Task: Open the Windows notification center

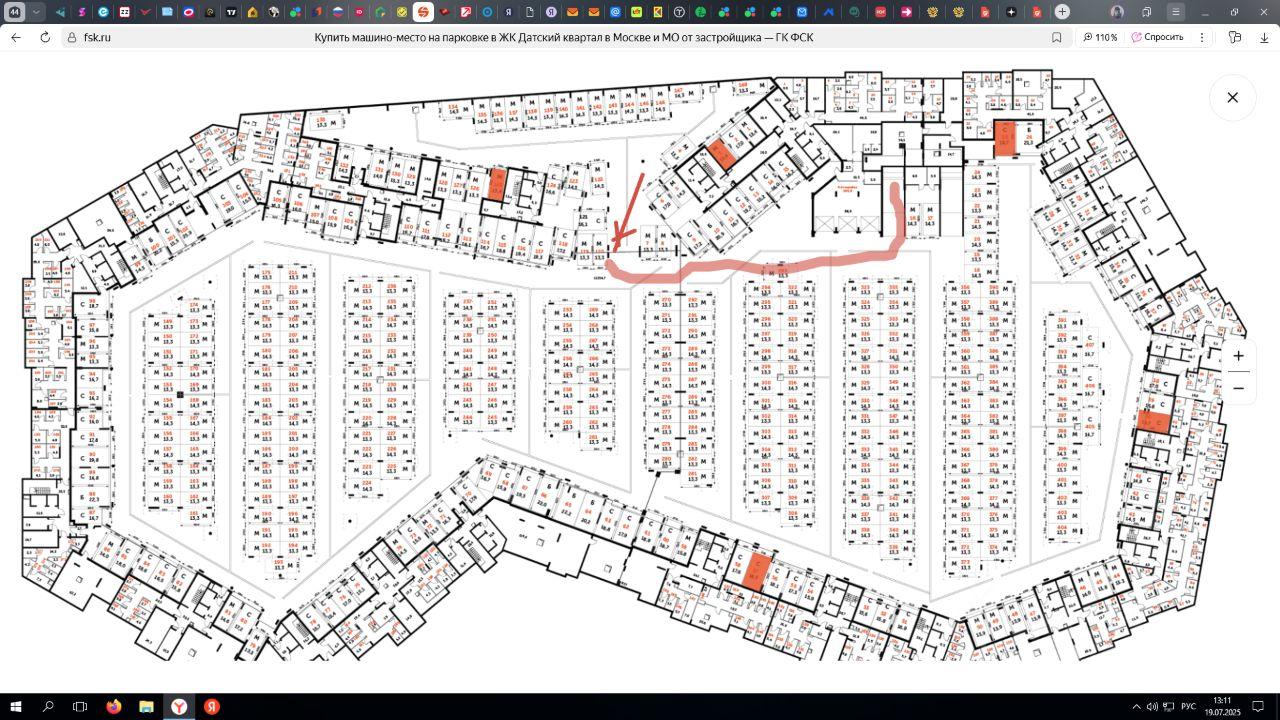Action: click(x=1259, y=706)
